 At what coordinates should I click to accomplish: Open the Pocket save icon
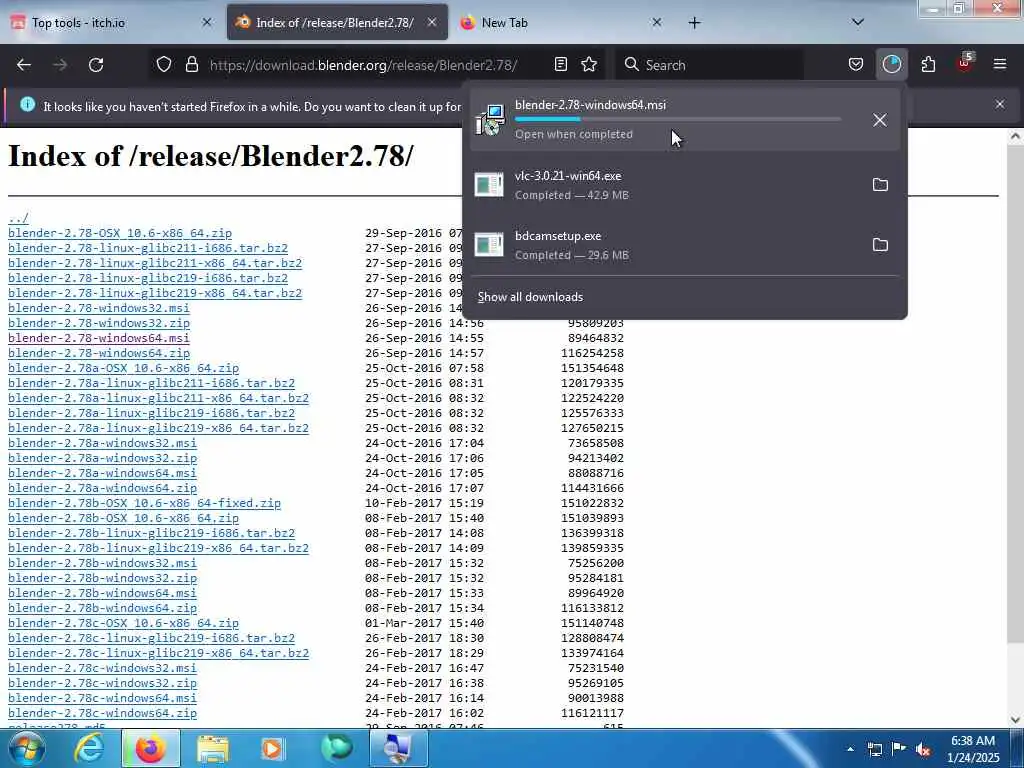coord(856,65)
